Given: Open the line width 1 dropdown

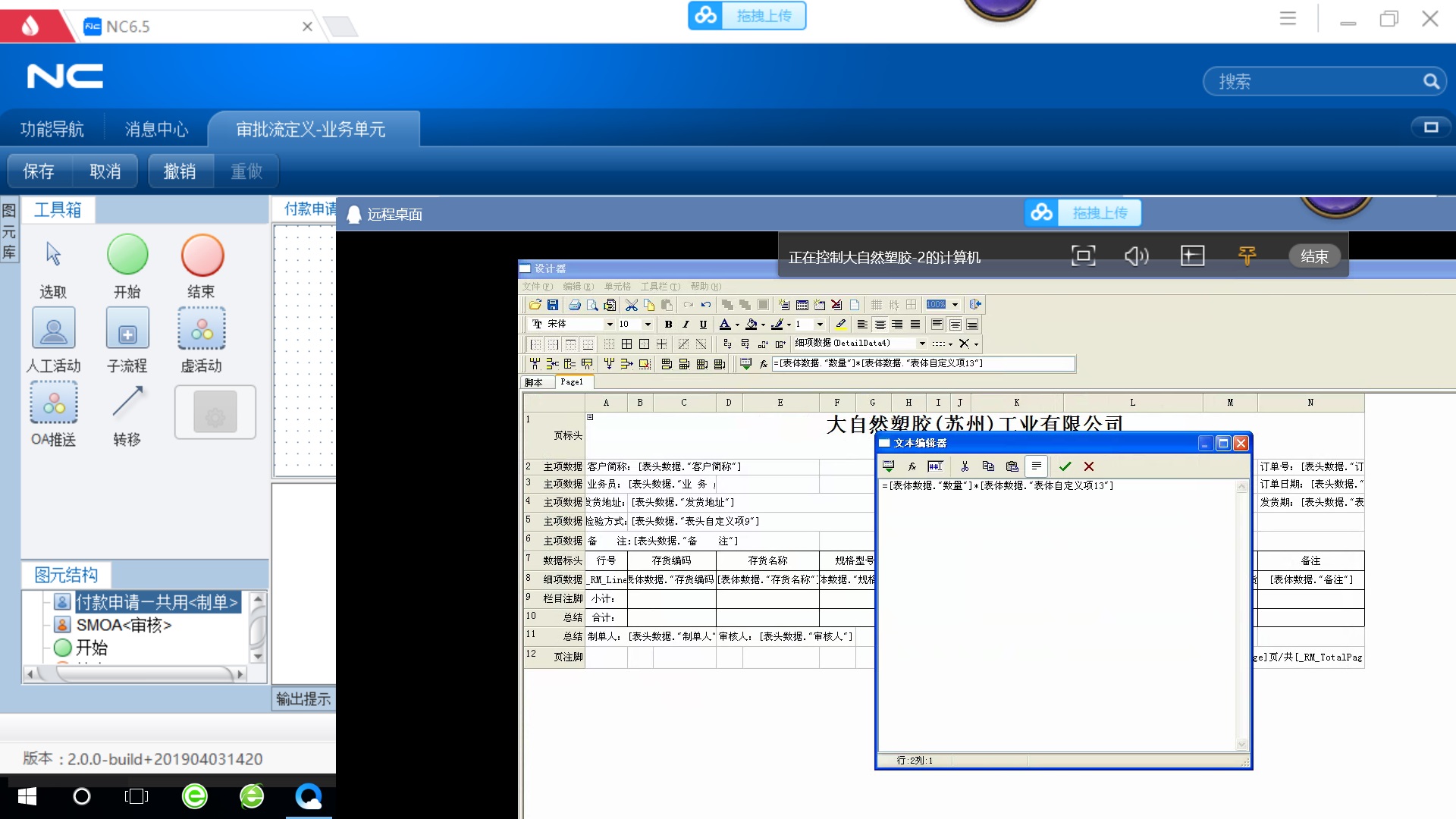Looking at the screenshot, I should 820,325.
